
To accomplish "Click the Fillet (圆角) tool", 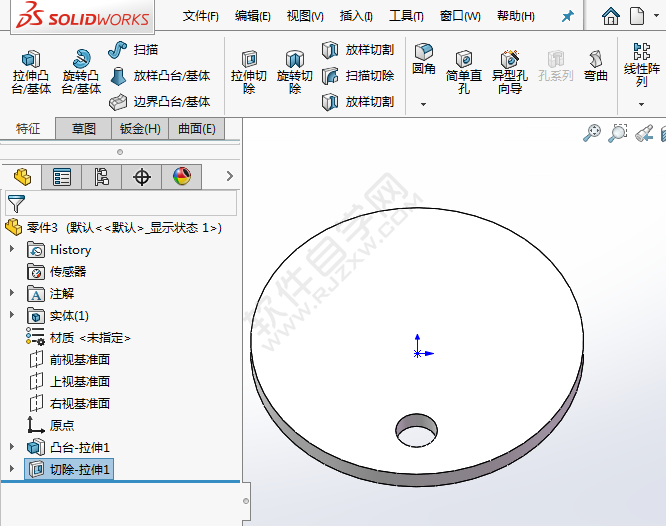I will (423, 59).
